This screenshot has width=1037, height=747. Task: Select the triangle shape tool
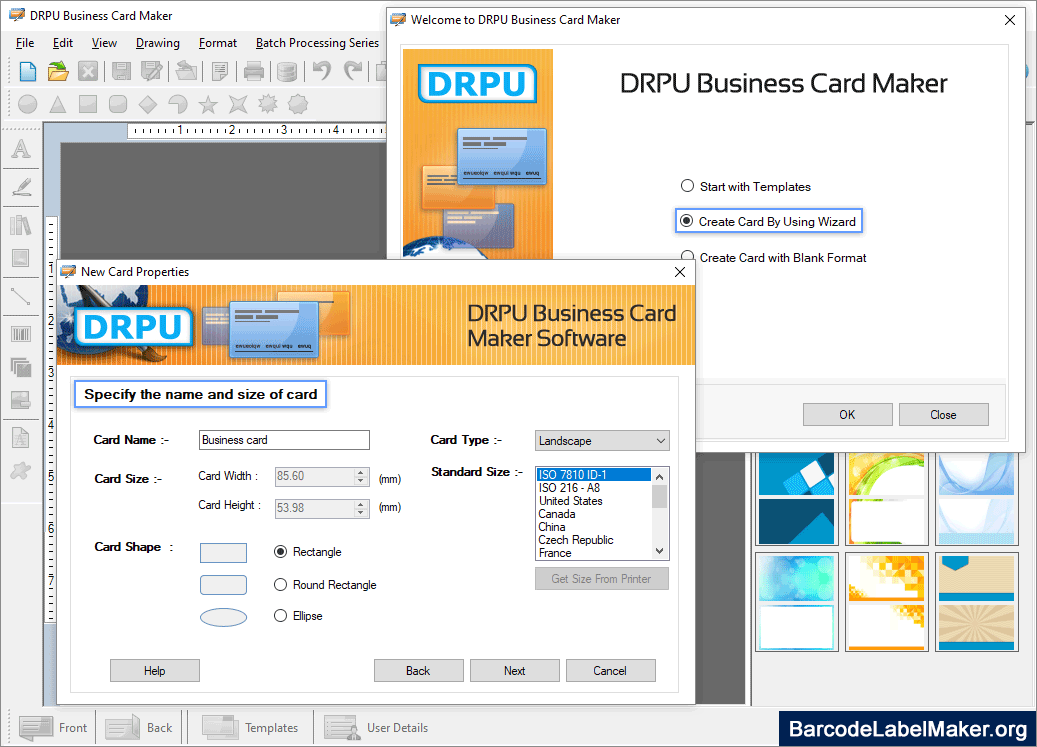pyautogui.click(x=58, y=104)
